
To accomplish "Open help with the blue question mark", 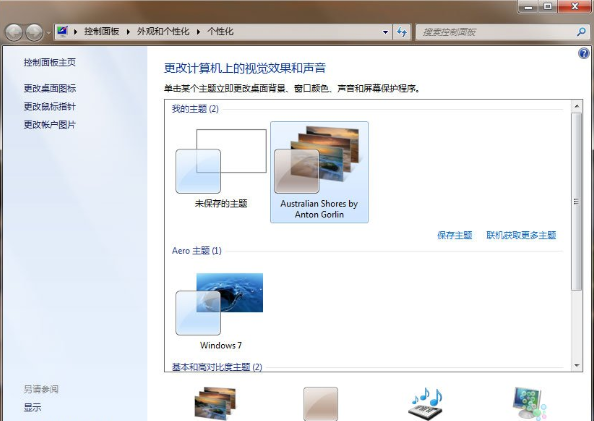I will (x=584, y=53).
